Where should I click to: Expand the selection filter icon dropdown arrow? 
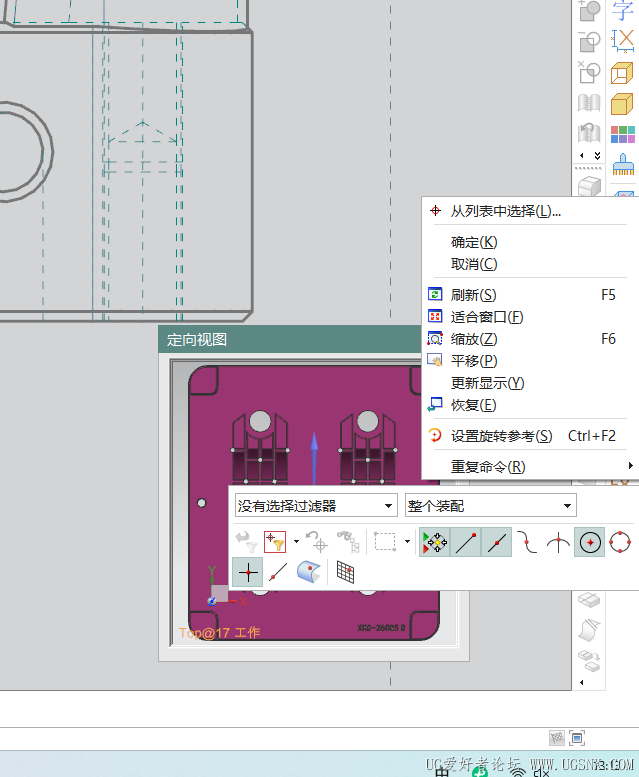(x=296, y=542)
